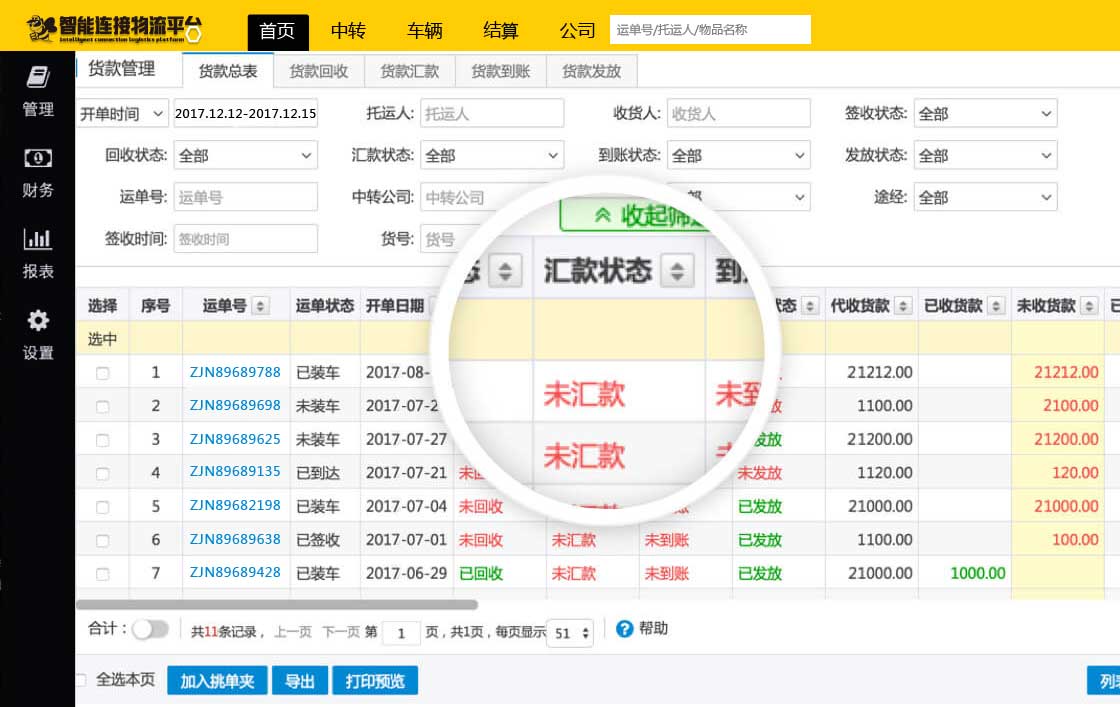1120x707 pixels.
Task: Click sort icon on 已收货款 column
Action: pyautogui.click(x=995, y=306)
